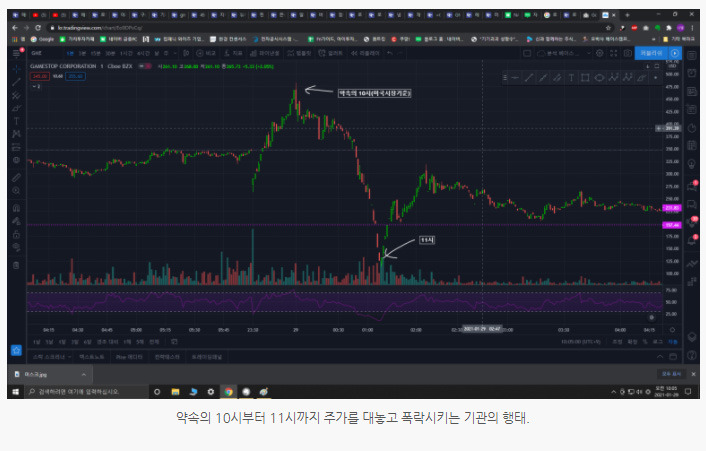Open the help question mark icon
Image resolution: width=706 pixels, height=451 pixels.
(x=692, y=356)
